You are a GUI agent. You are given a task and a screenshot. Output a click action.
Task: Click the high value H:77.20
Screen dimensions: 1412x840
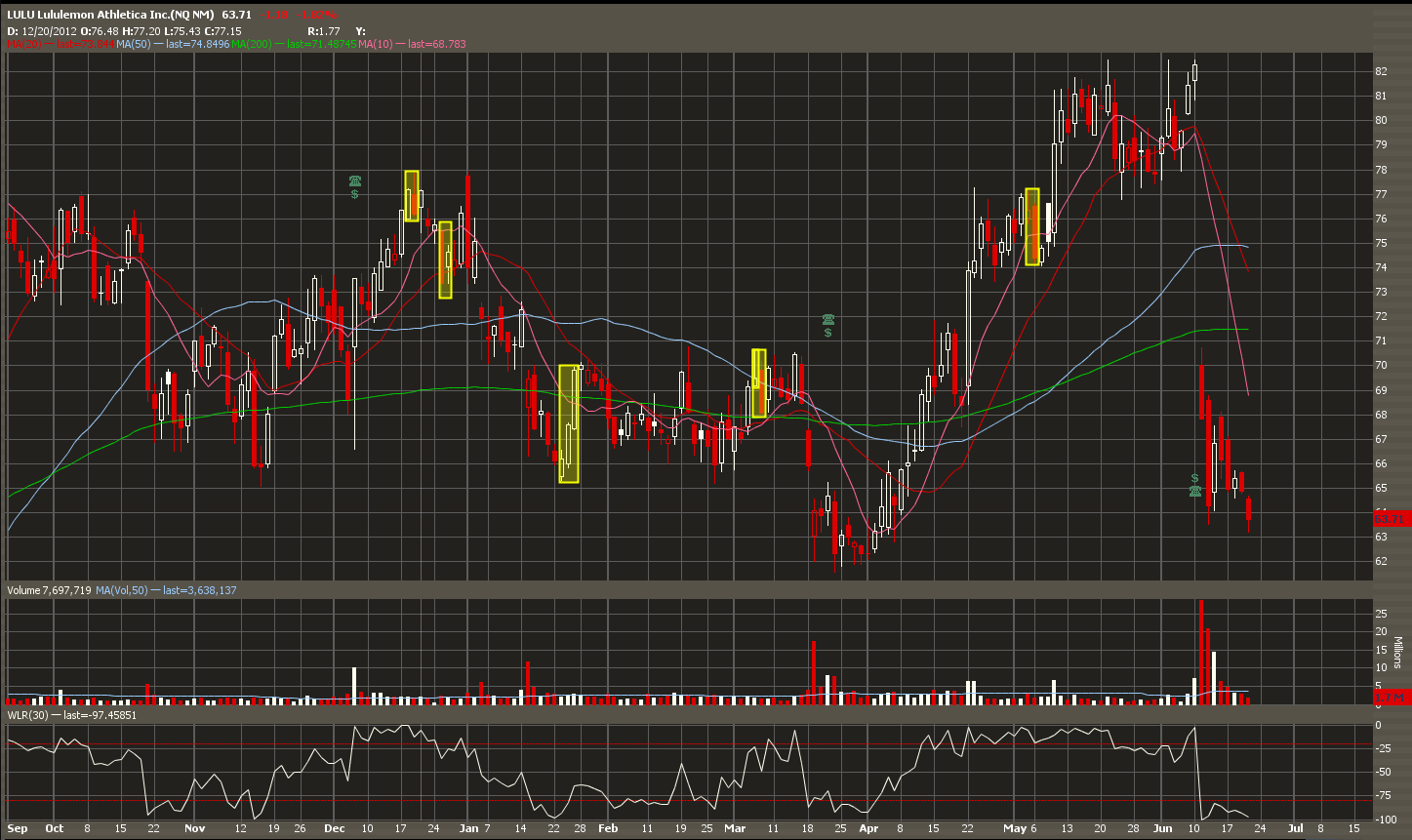point(141,31)
